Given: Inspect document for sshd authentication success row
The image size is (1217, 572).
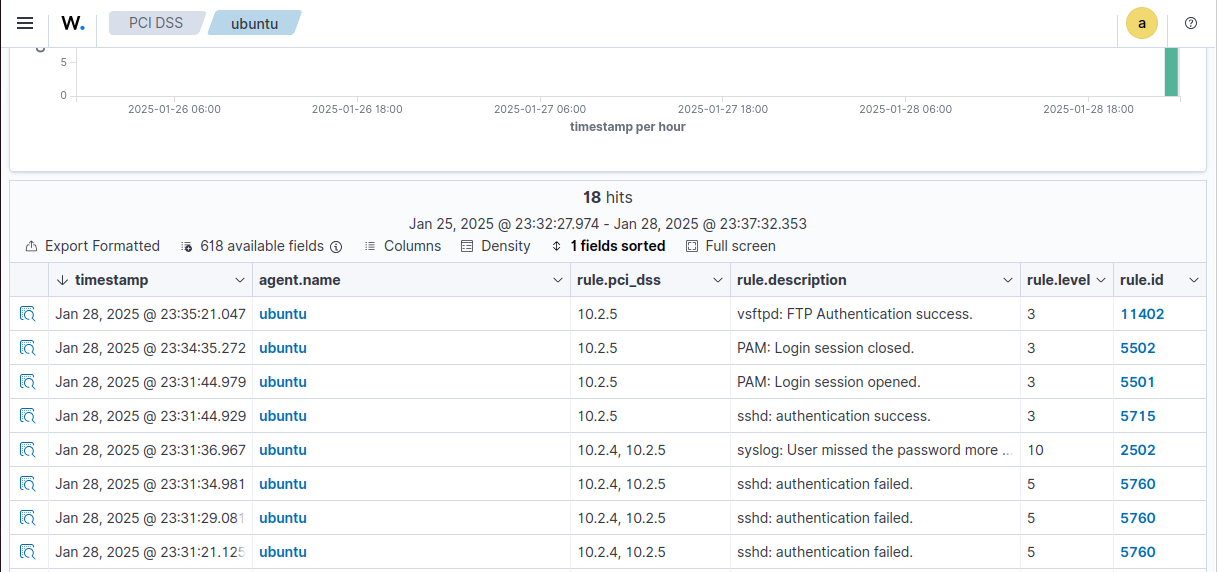Looking at the screenshot, I should pyautogui.click(x=28, y=416).
